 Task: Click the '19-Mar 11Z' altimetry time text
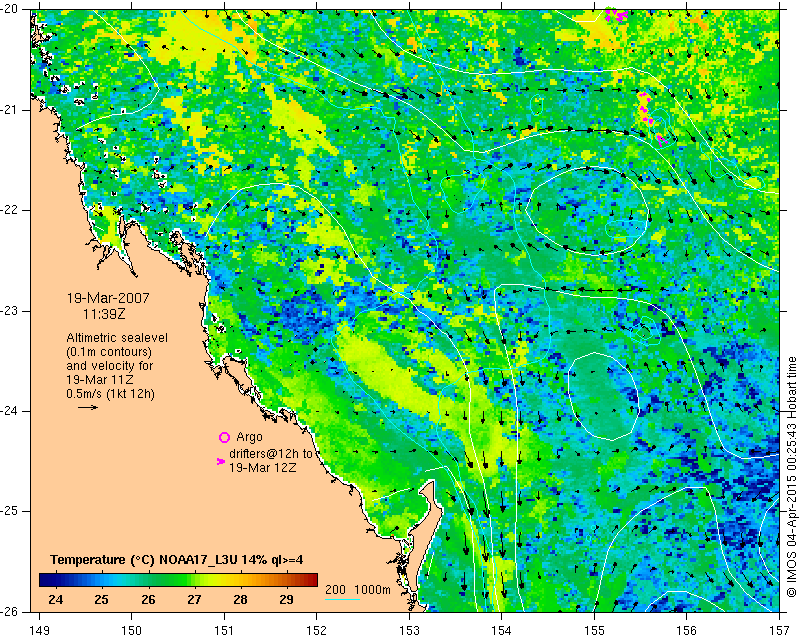click(x=98, y=380)
